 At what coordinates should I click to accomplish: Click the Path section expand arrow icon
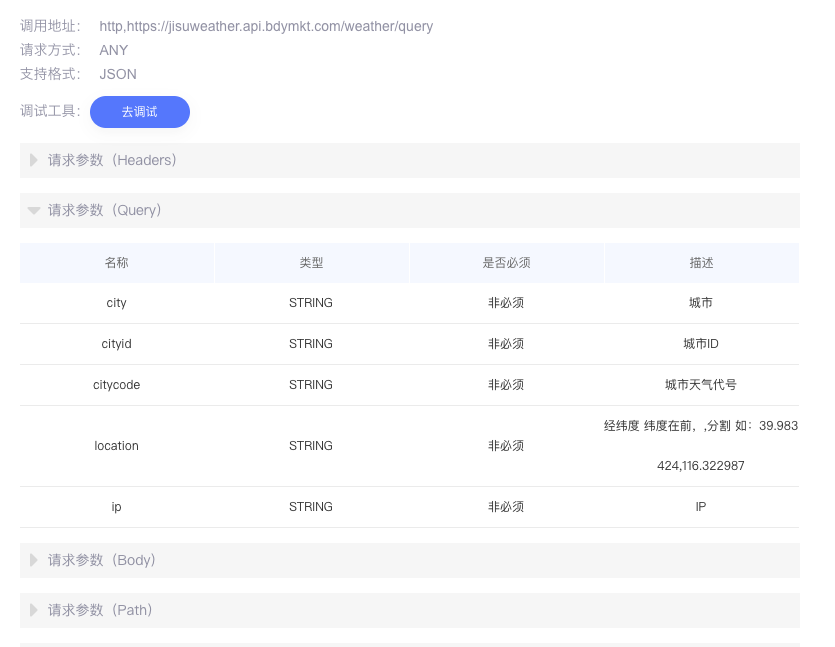coord(33,610)
